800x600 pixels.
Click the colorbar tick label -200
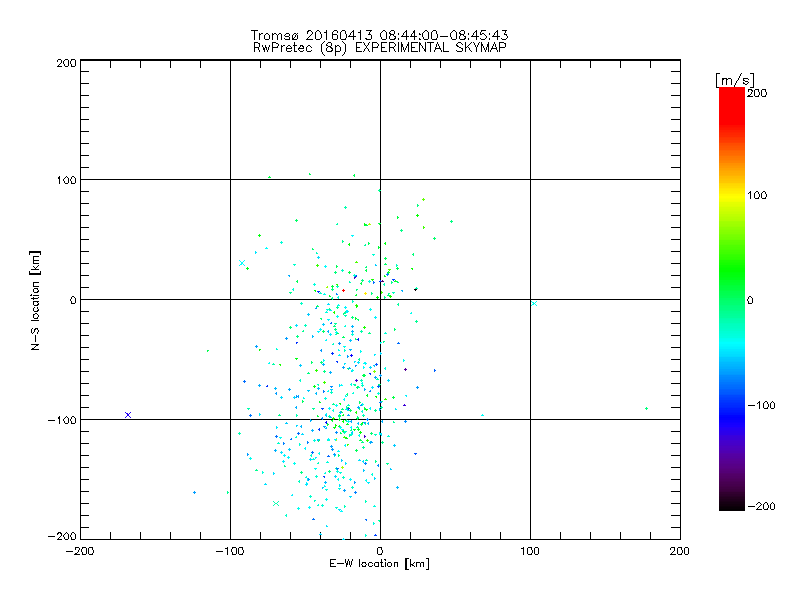pyautogui.click(x=761, y=506)
